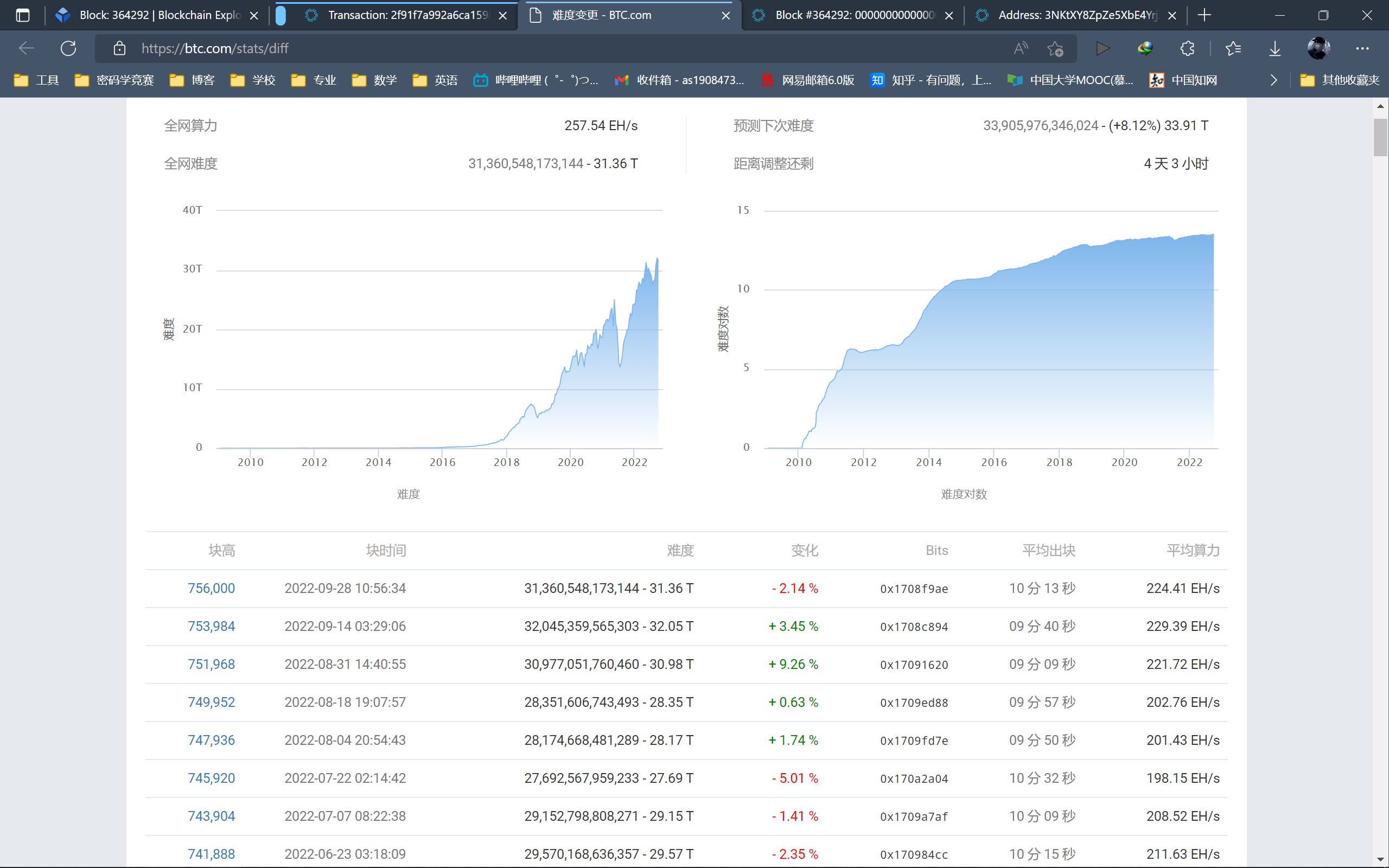Open block height 756,000 link

point(211,589)
